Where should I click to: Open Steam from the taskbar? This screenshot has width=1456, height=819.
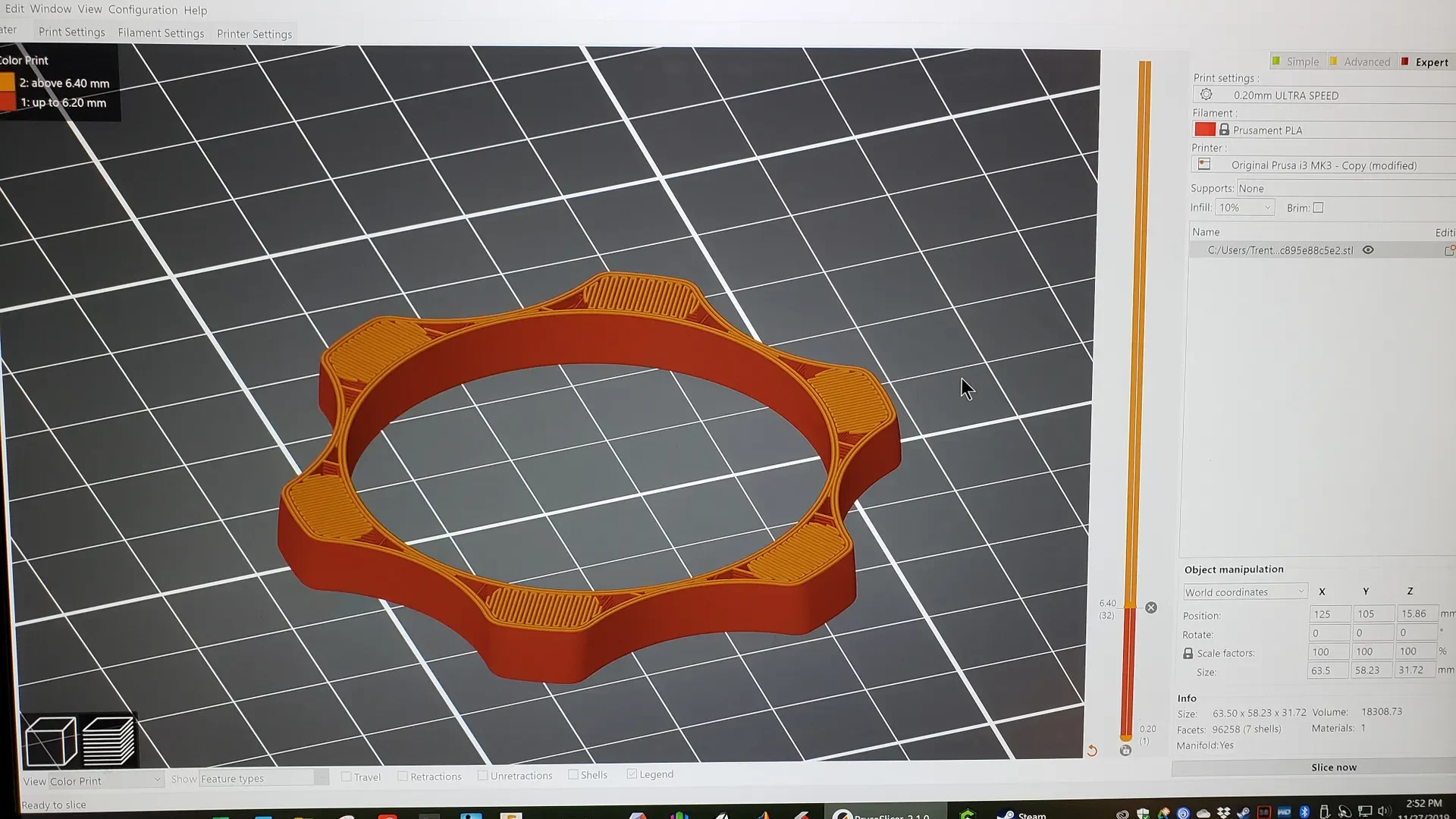click(1021, 814)
